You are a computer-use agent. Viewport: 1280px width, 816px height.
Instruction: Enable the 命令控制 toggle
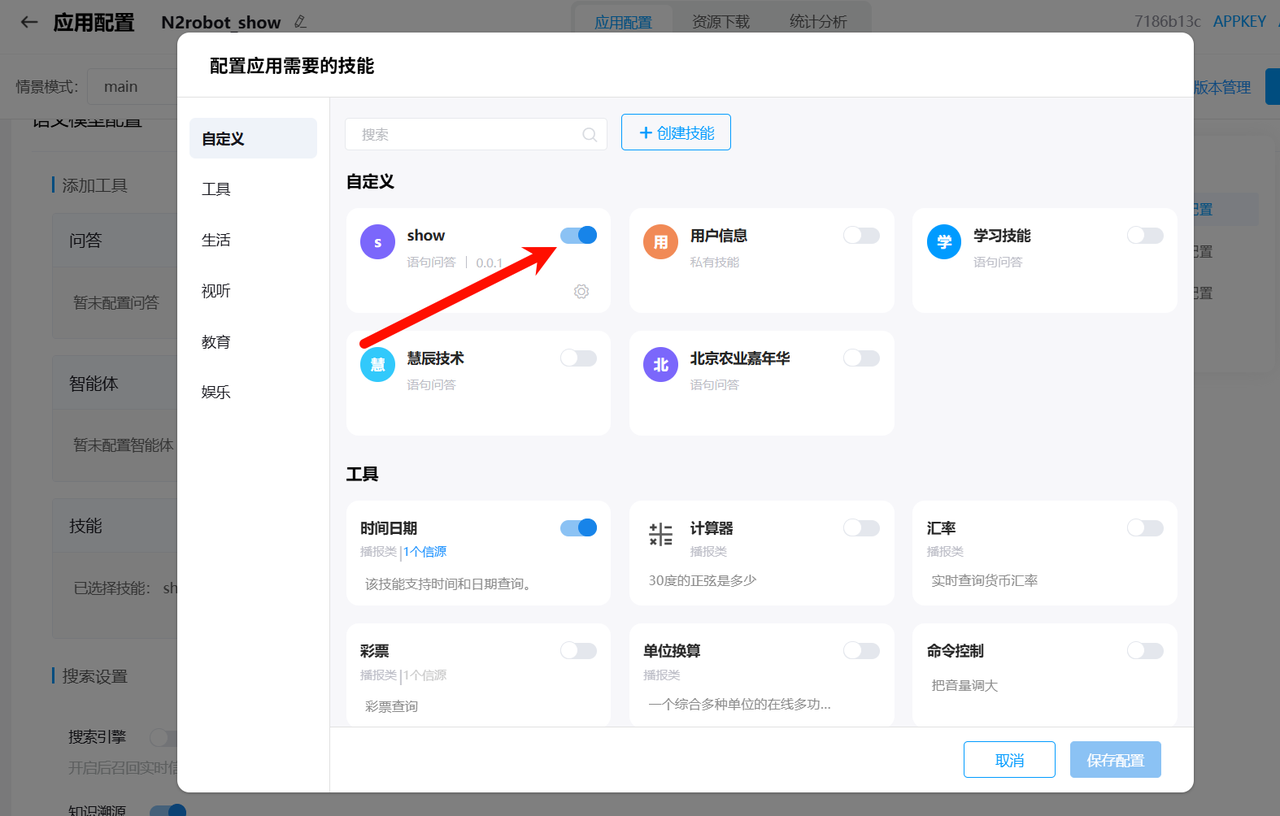pyautogui.click(x=1145, y=651)
